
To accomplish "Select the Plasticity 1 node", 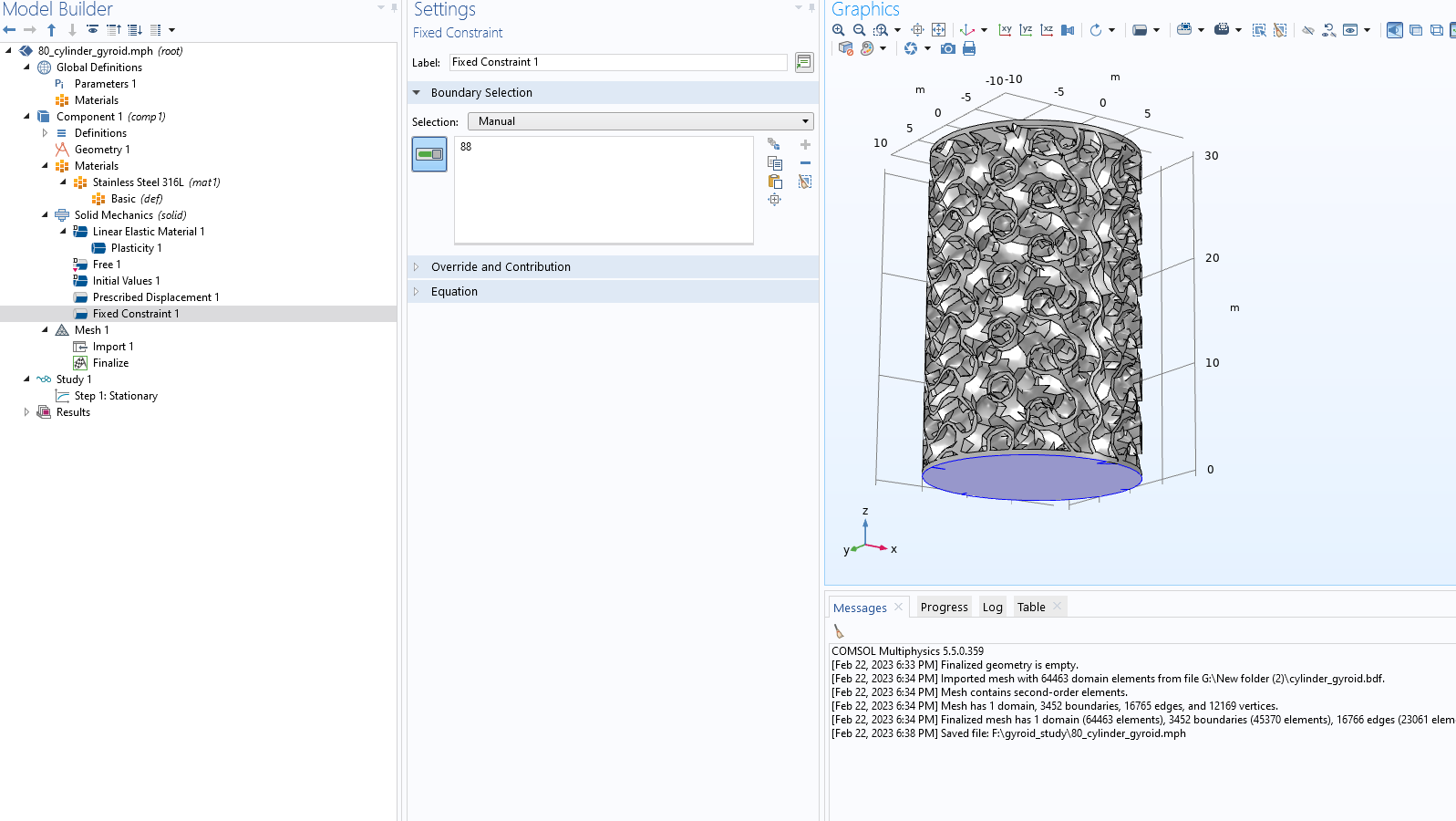I will click(136, 248).
